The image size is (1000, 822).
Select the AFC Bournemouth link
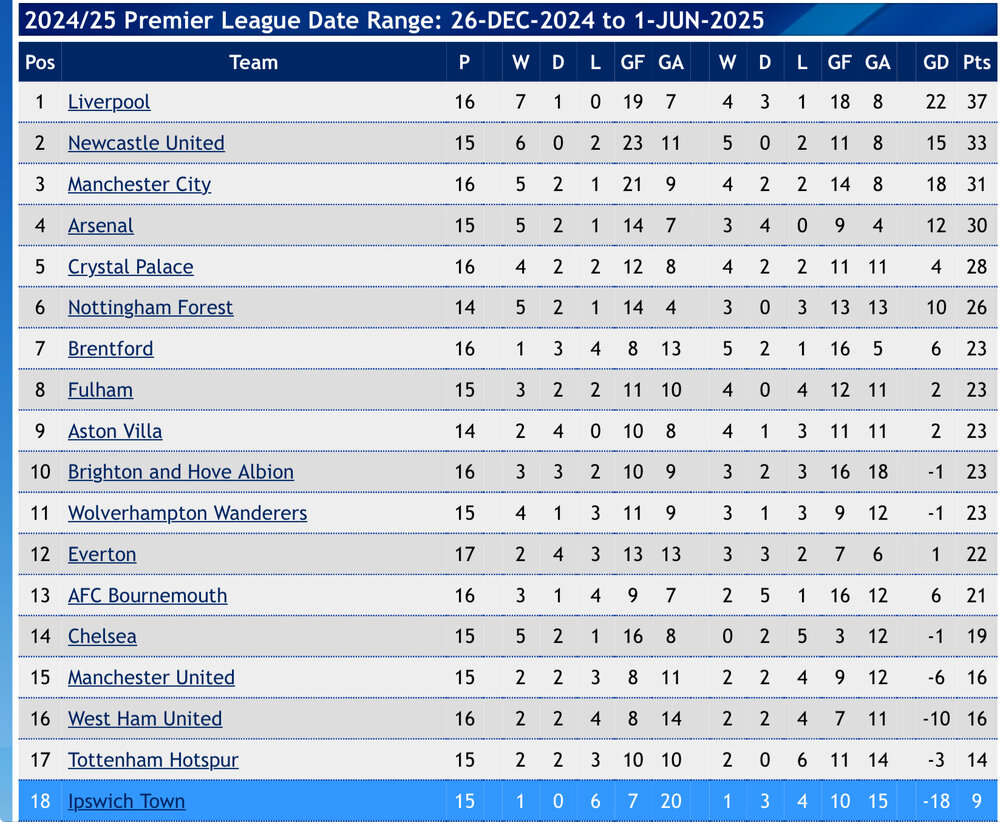[147, 596]
